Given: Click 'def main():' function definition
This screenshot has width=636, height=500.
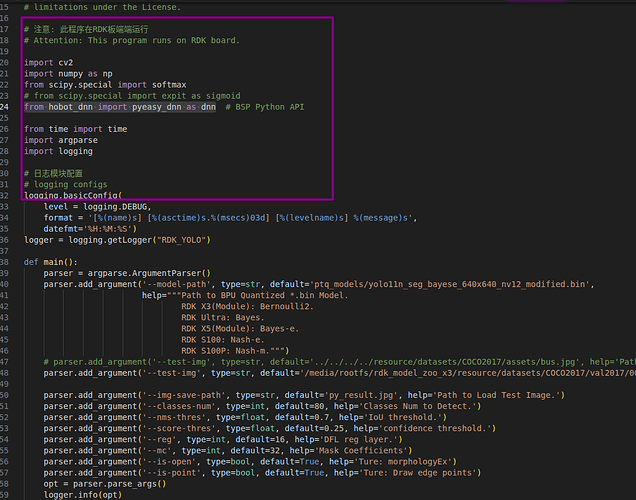Looking at the screenshot, I should [50, 262].
